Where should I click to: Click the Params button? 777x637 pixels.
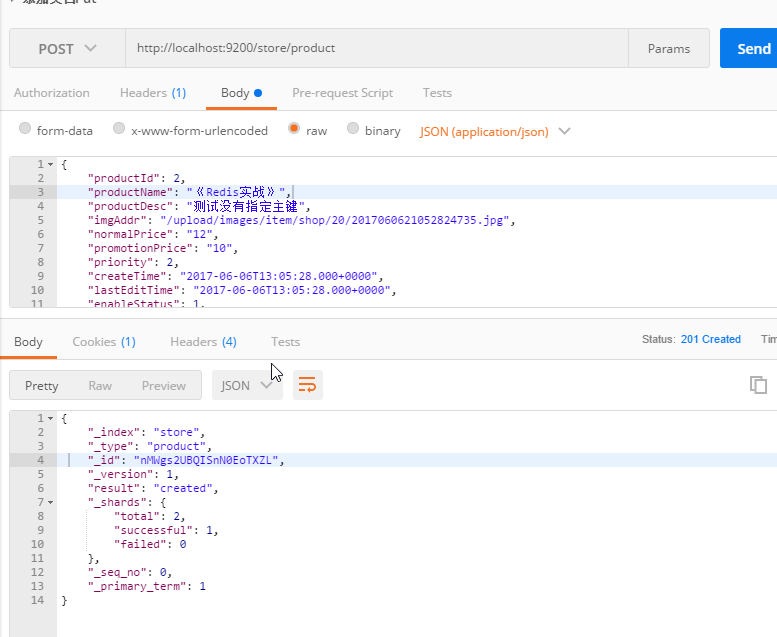pyautogui.click(x=668, y=48)
